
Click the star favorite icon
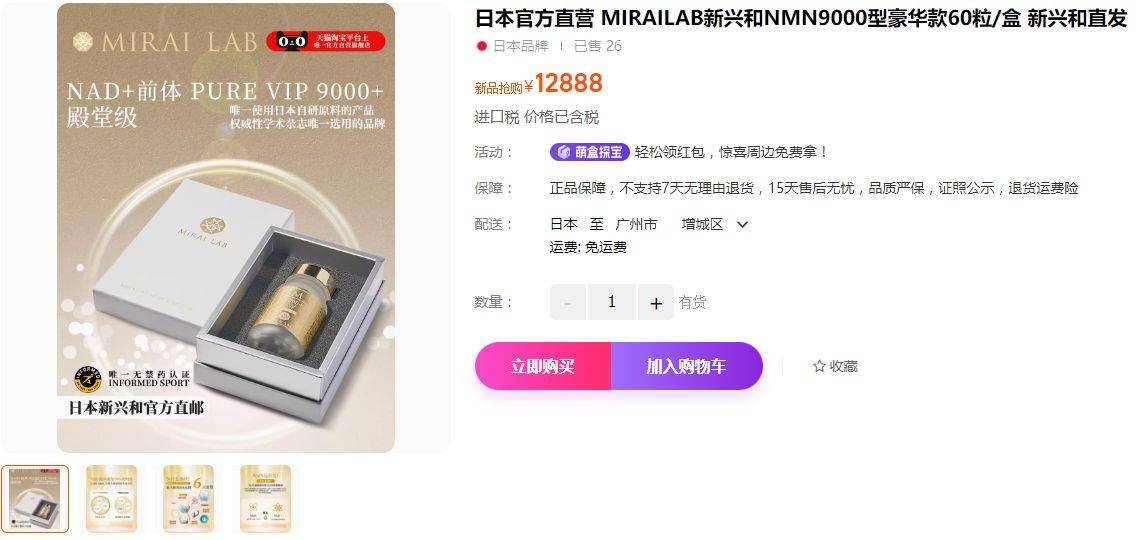point(819,366)
